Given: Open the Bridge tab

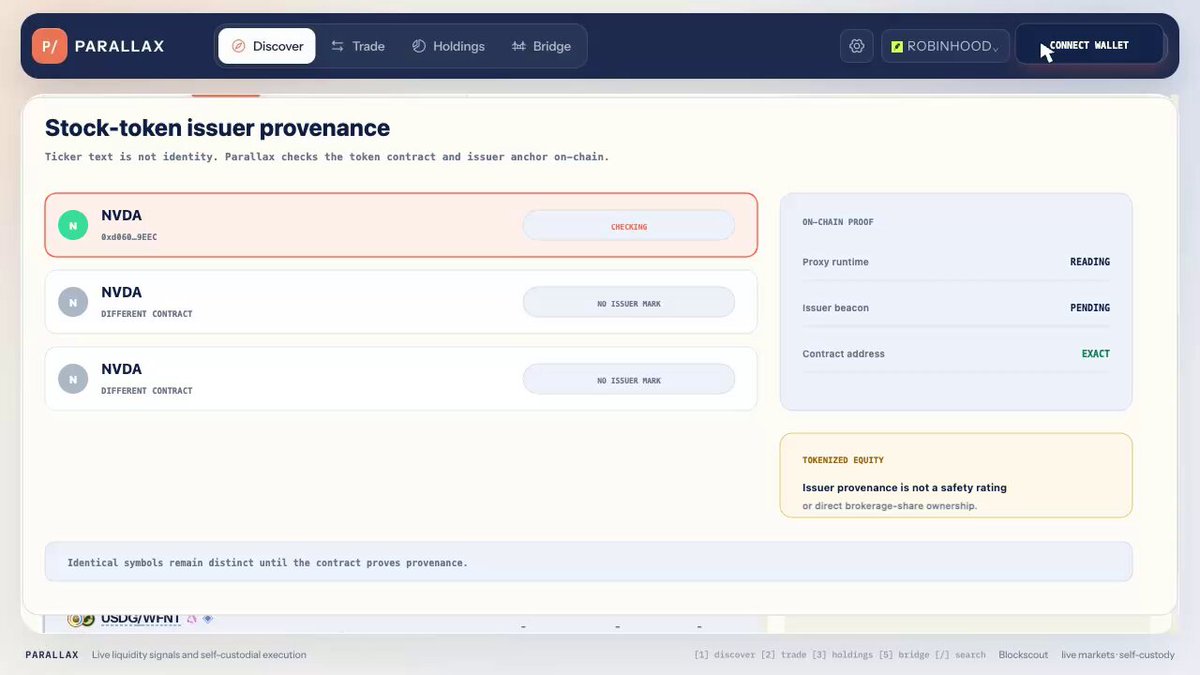Looking at the screenshot, I should click(x=541, y=46).
